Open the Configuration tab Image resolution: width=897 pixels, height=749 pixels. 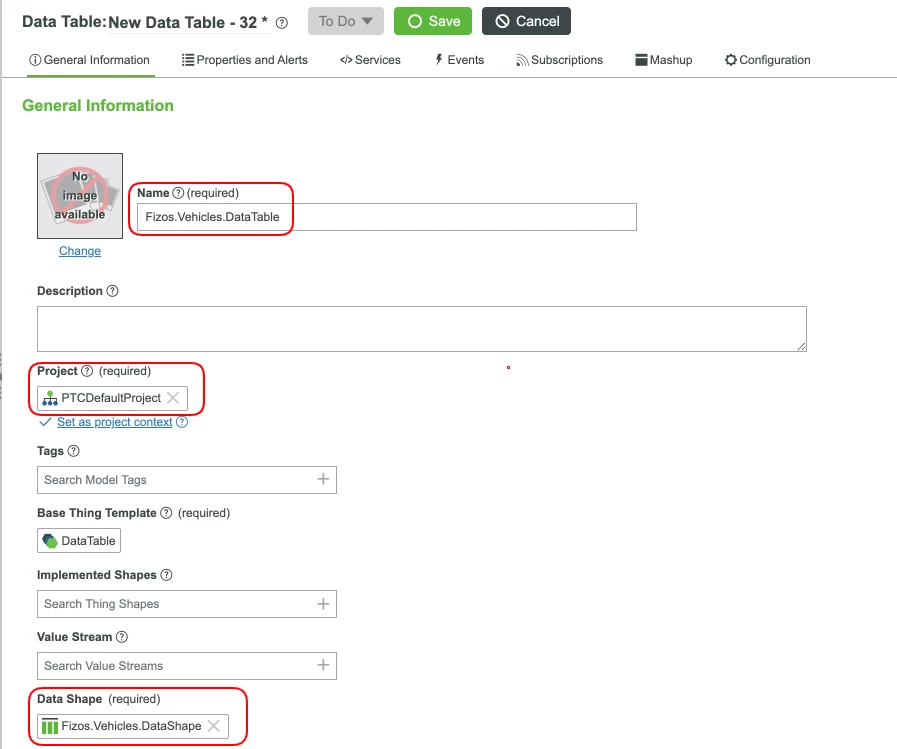767,60
